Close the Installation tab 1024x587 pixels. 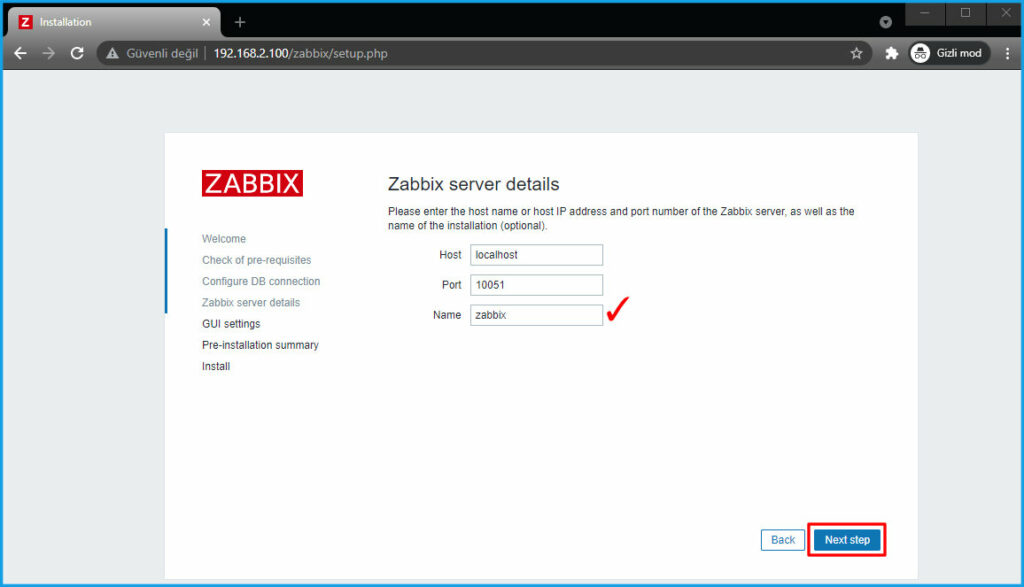tap(206, 22)
